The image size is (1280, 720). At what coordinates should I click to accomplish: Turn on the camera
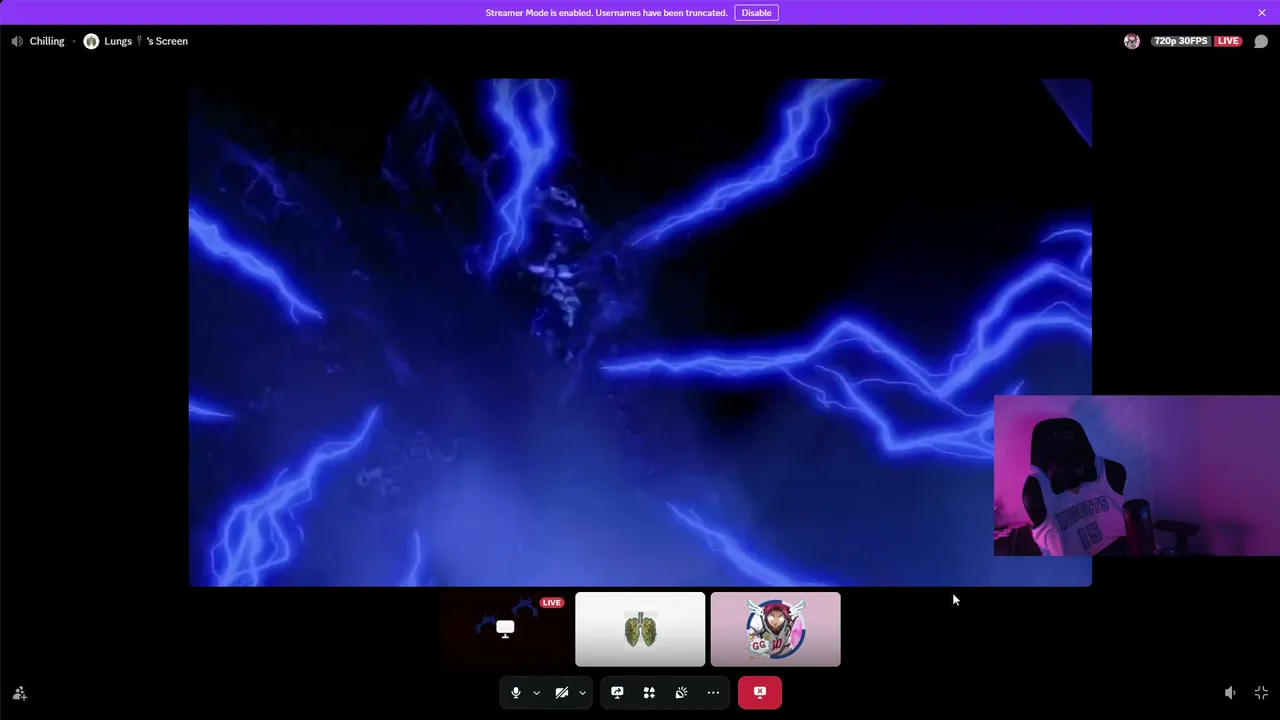(x=562, y=692)
